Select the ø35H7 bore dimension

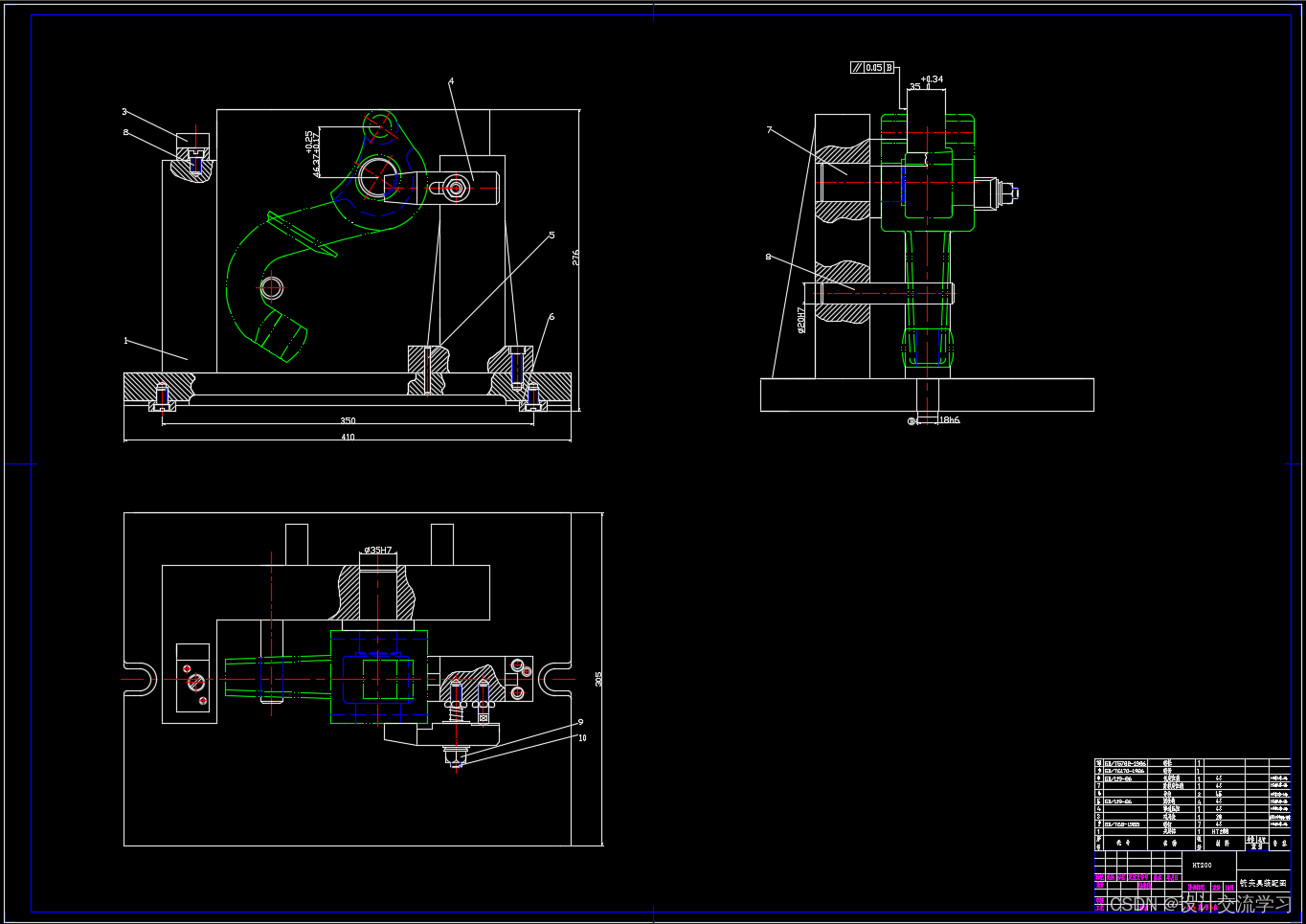pyautogui.click(x=377, y=551)
